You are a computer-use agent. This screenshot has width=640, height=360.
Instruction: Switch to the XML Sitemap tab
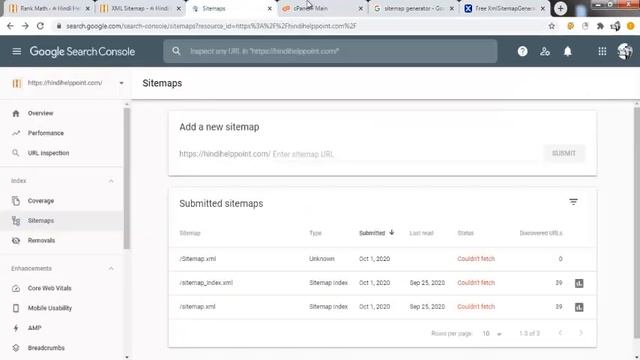pyautogui.click(x=140, y=8)
